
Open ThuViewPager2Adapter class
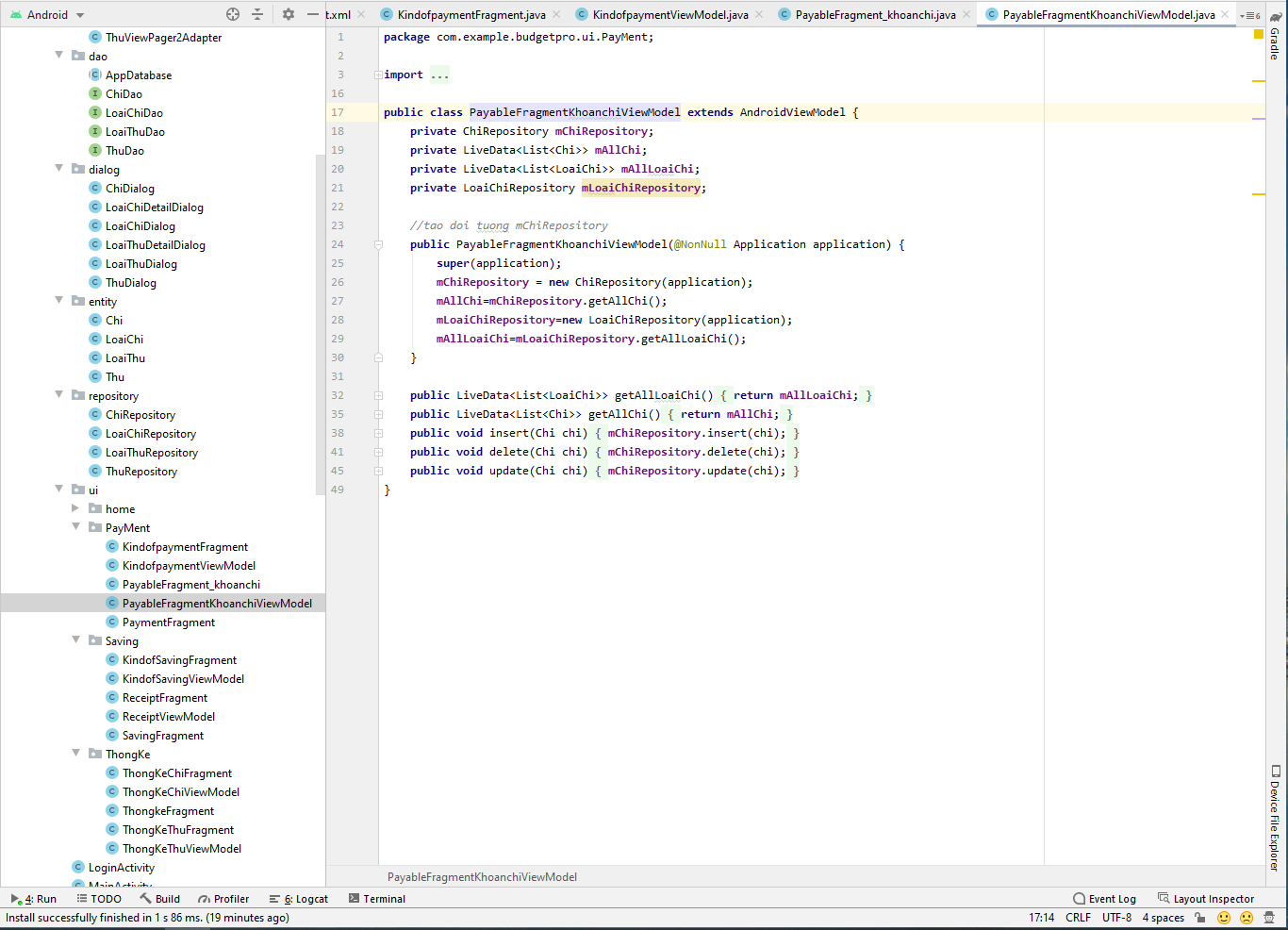[163, 38]
